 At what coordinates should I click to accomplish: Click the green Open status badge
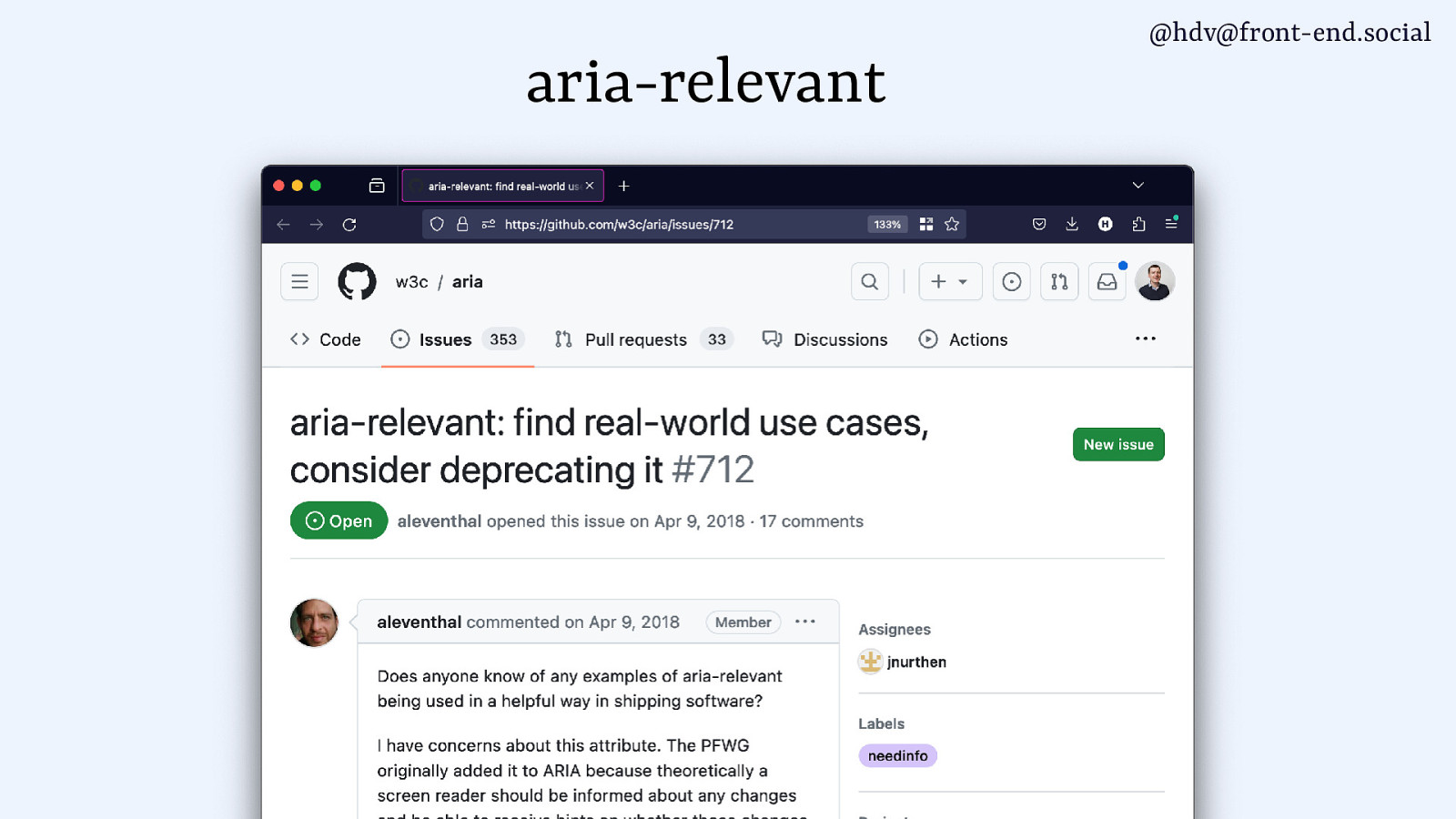pyautogui.click(x=339, y=521)
